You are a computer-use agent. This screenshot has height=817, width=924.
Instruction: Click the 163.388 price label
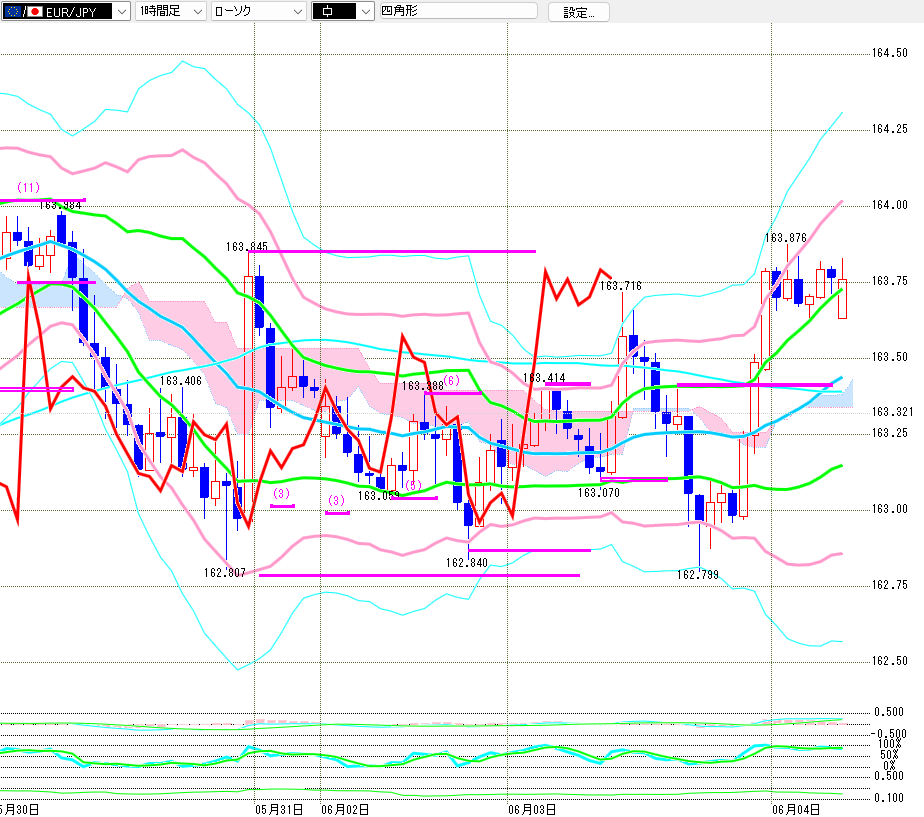pos(423,386)
